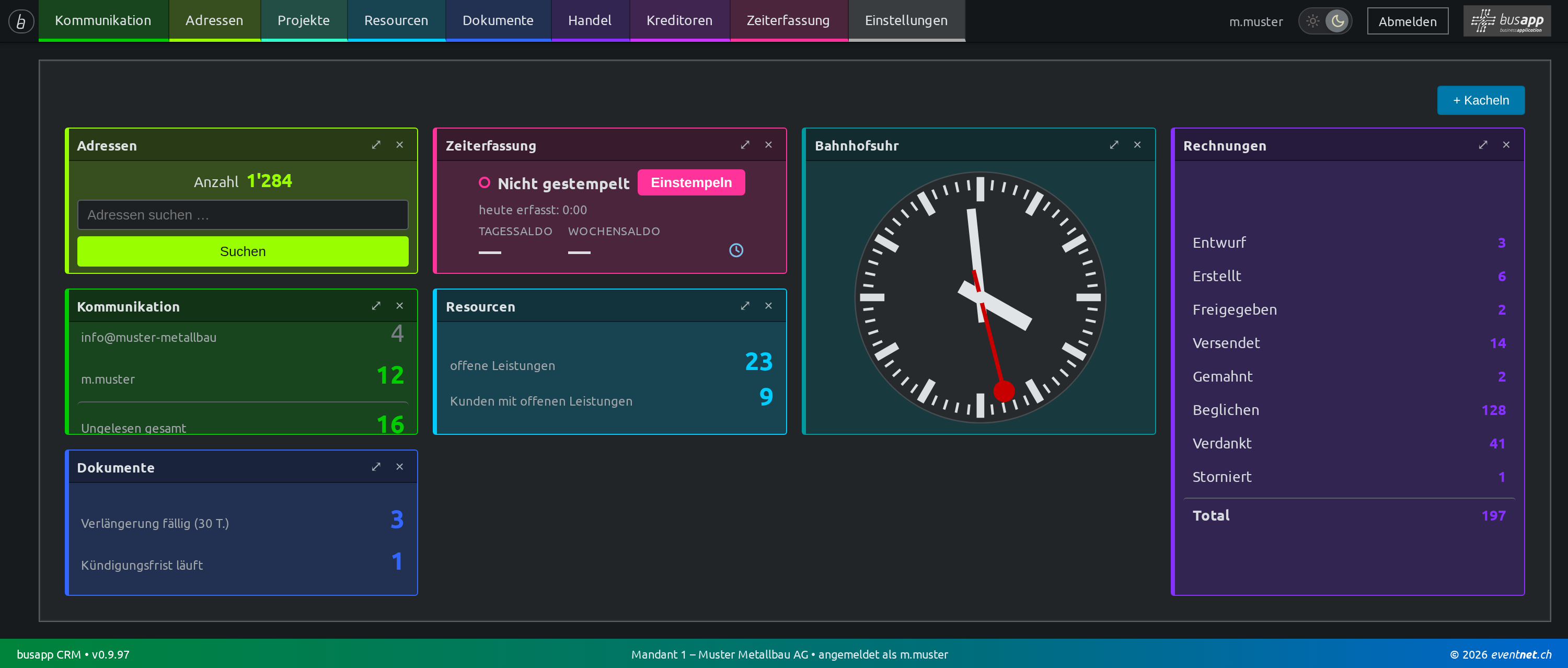Expand the Zeiterfassung tile
Image resolution: width=1568 pixels, height=668 pixels.
[x=745, y=145]
